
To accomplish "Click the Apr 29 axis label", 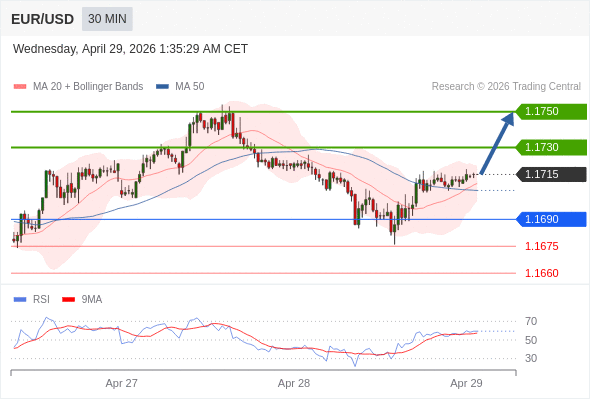I will (466, 383).
